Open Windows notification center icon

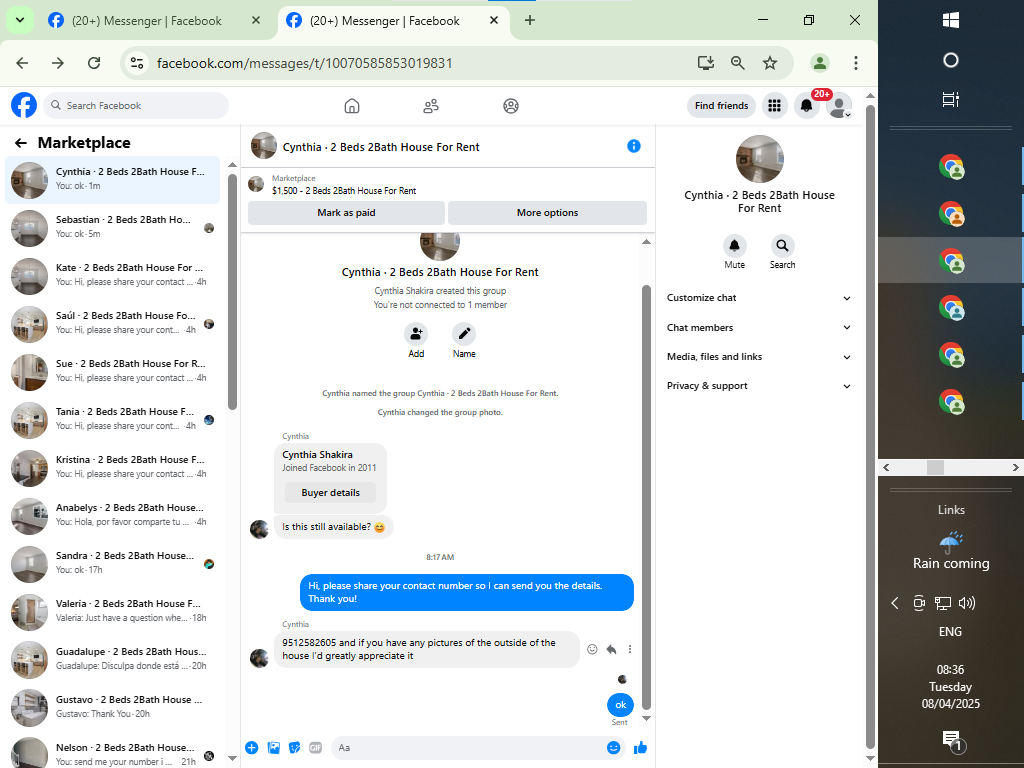[x=952, y=740]
